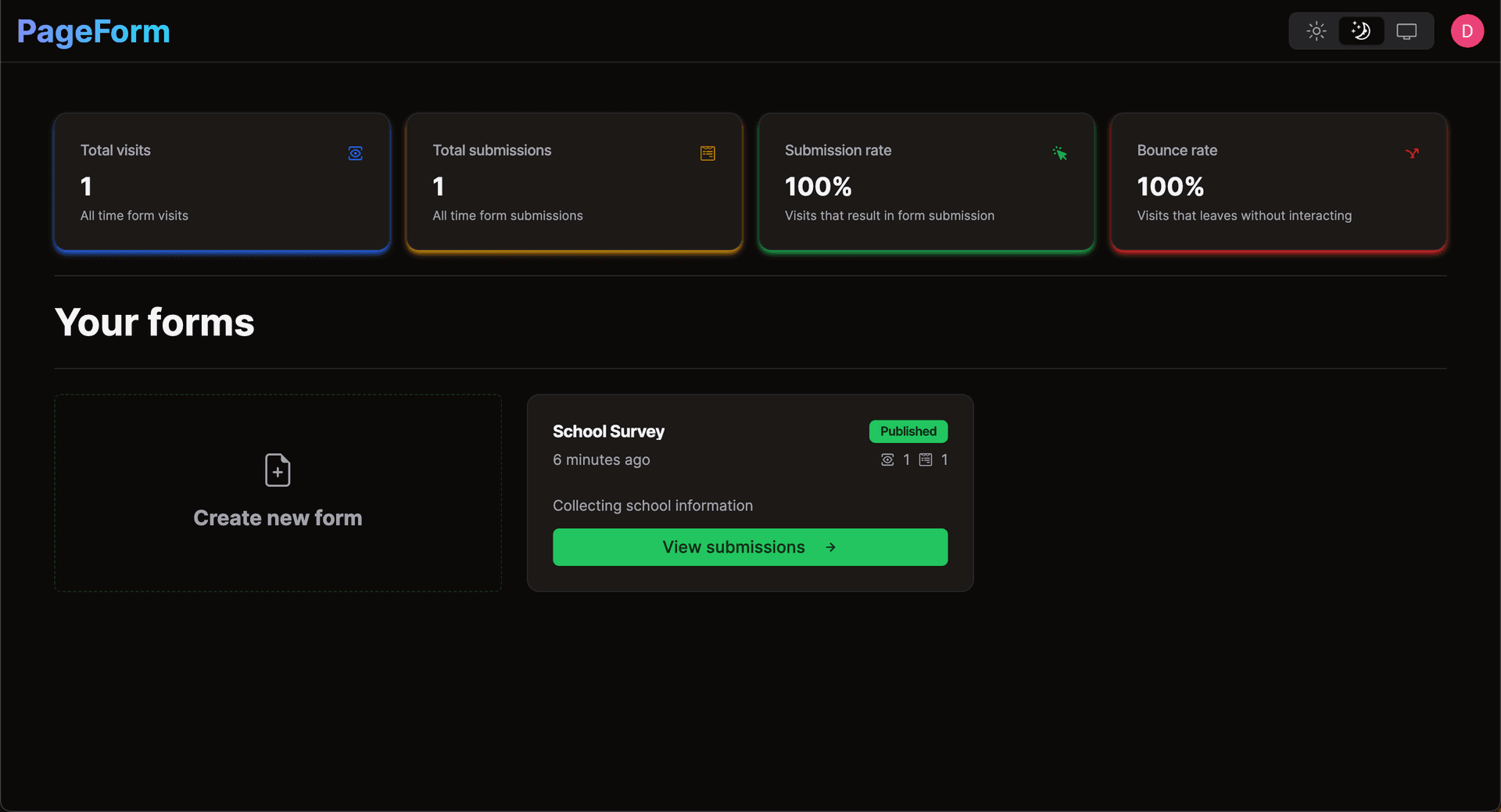Viewport: 1501px width, 812px height.
Task: Click the PageForm logo
Action: pyautogui.click(x=92, y=31)
